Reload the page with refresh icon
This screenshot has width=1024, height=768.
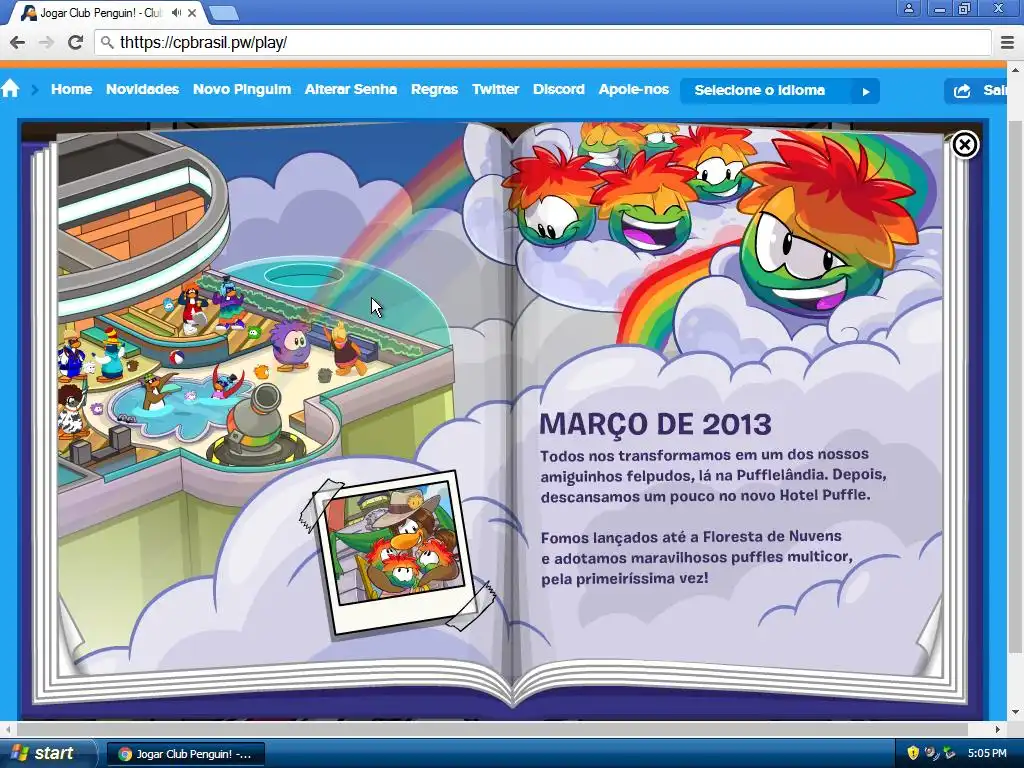76,42
